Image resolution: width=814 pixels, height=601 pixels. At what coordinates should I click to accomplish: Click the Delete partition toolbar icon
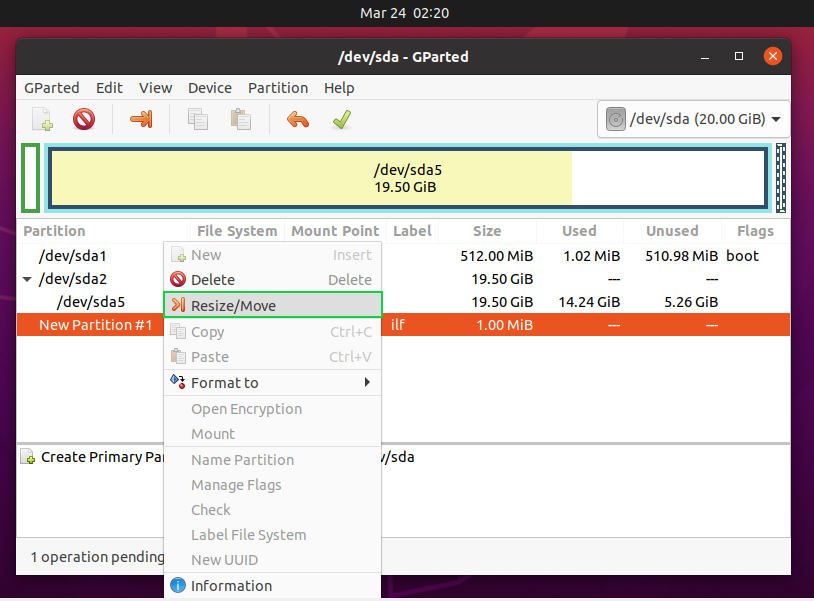pos(84,119)
